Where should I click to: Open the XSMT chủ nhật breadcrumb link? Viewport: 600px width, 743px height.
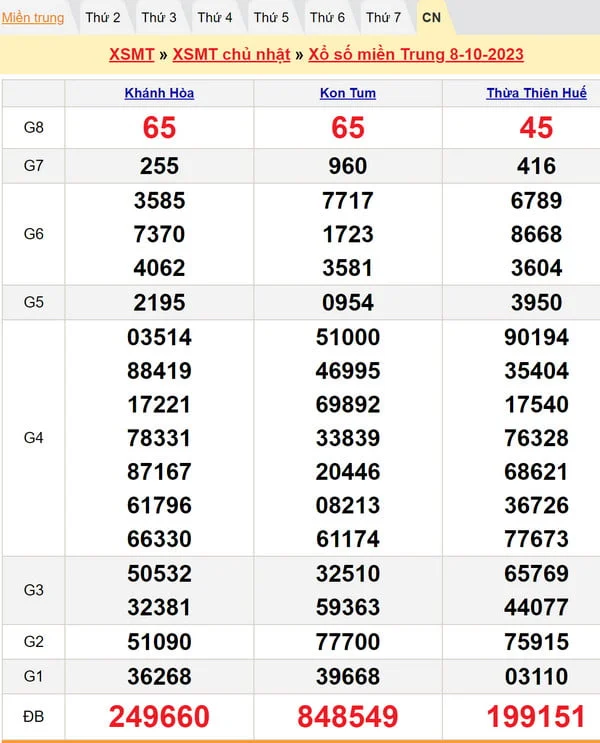[231, 54]
